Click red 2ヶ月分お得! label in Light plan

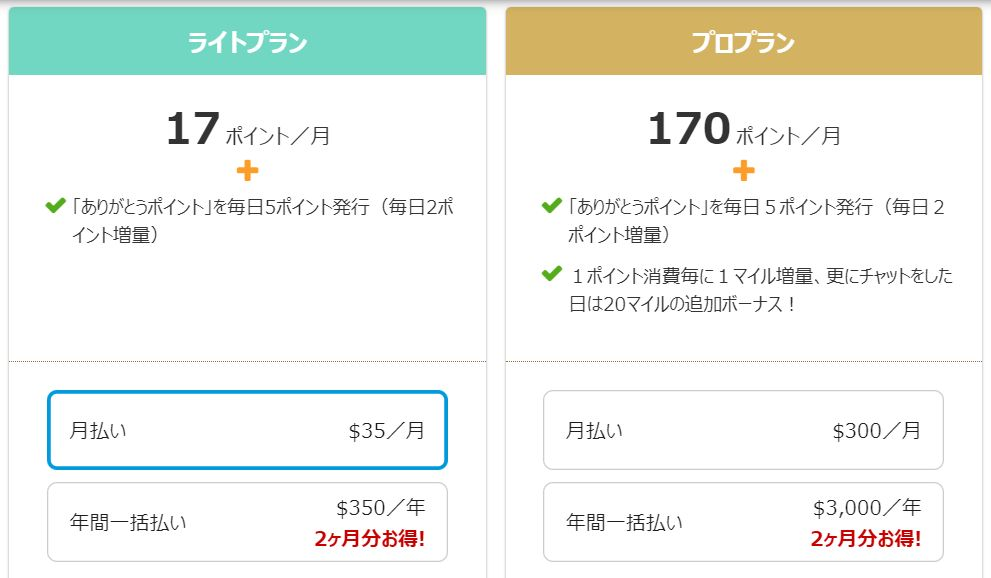pyautogui.click(x=370, y=539)
